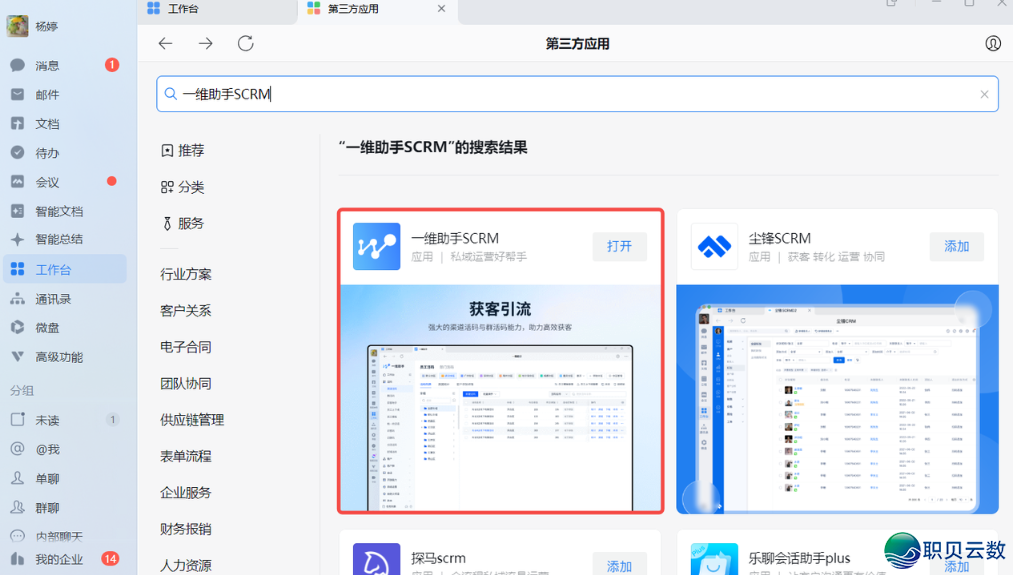1013x575 pixels.
Task: Click the 内部聊天 group item
Action: click(59, 536)
